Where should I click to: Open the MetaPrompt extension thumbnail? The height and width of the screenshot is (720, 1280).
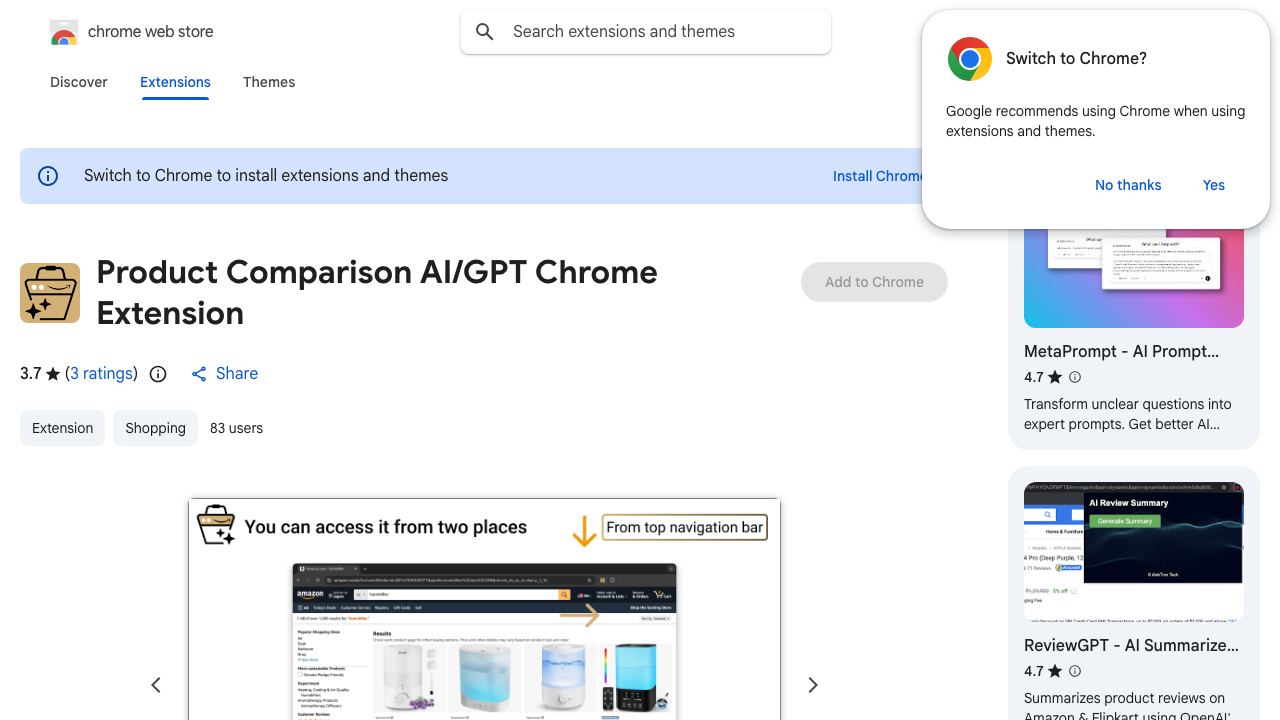[1134, 278]
